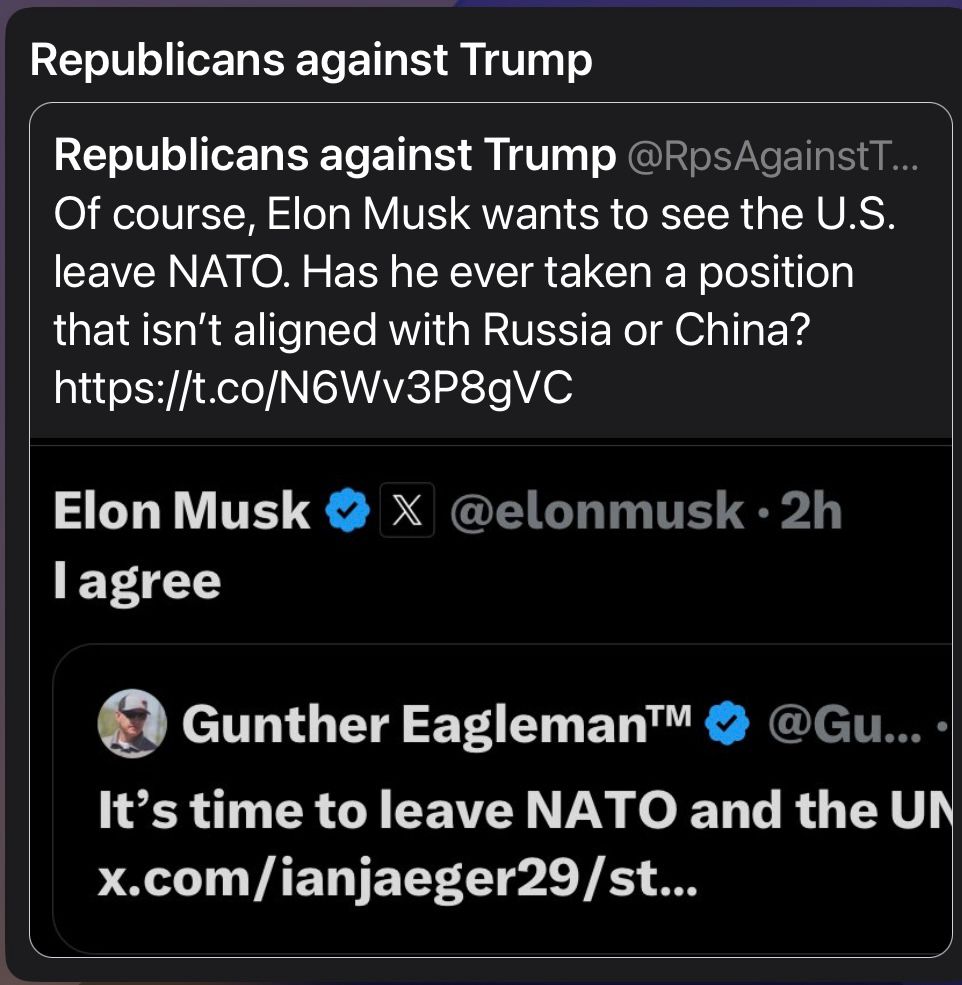Viewport: 962px width, 985px height.
Task: Click the "I agree" tweet text
Action: click(138, 581)
